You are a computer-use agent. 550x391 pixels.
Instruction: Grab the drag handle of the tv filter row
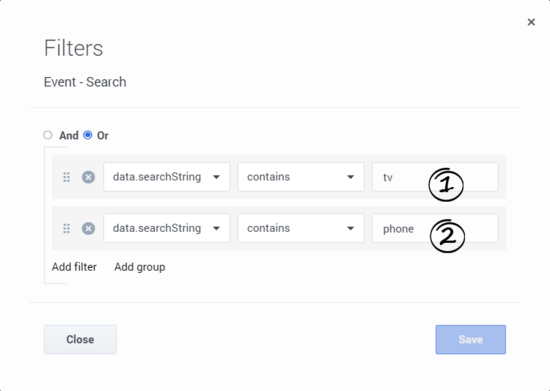coord(66,177)
